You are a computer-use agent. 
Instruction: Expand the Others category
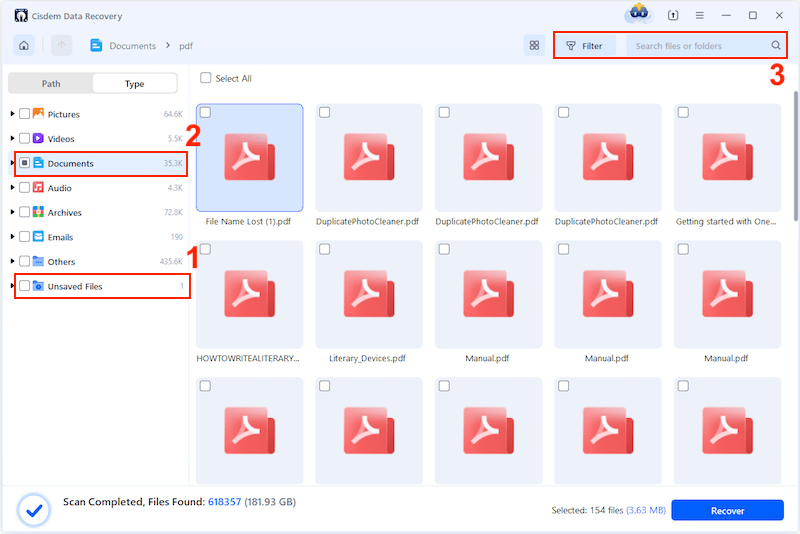(12, 261)
